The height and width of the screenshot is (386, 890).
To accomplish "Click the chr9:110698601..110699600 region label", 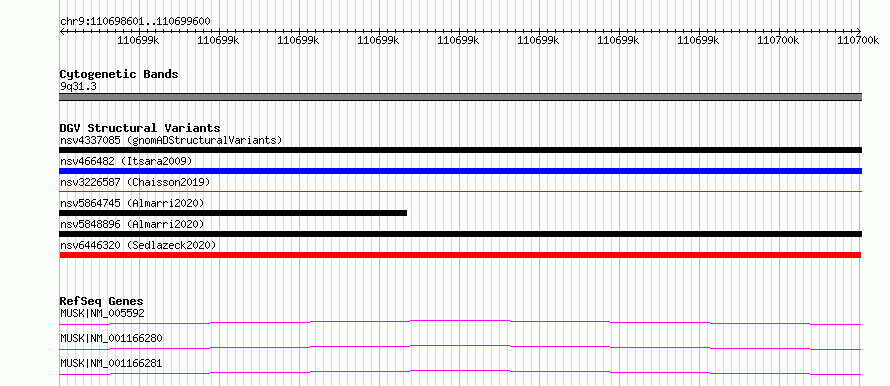I will pos(135,22).
